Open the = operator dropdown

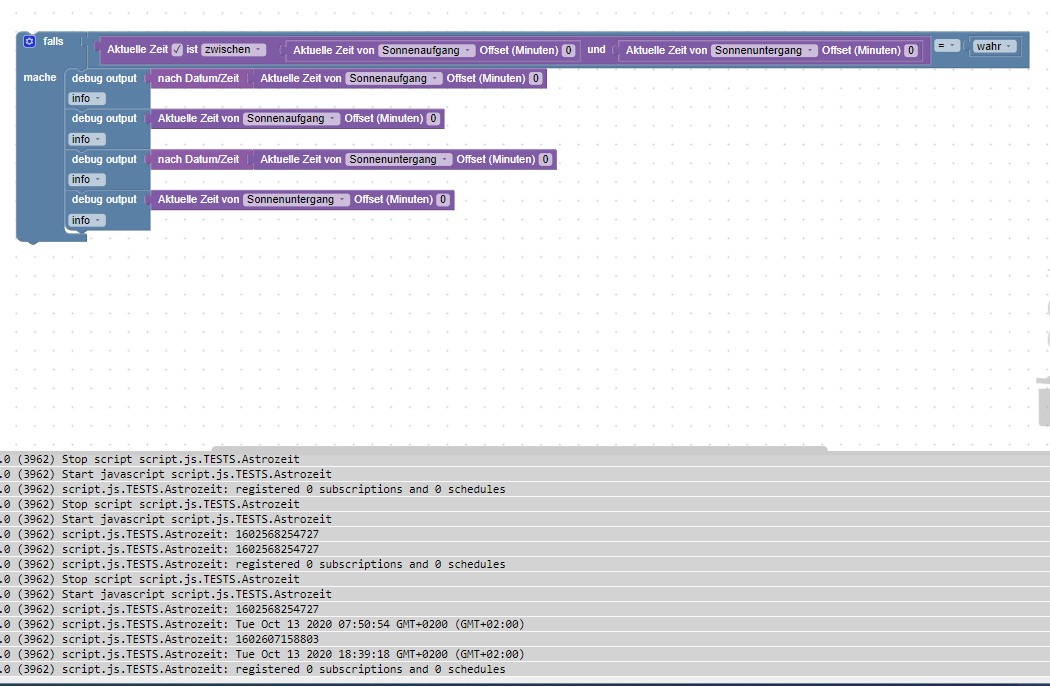[947, 46]
